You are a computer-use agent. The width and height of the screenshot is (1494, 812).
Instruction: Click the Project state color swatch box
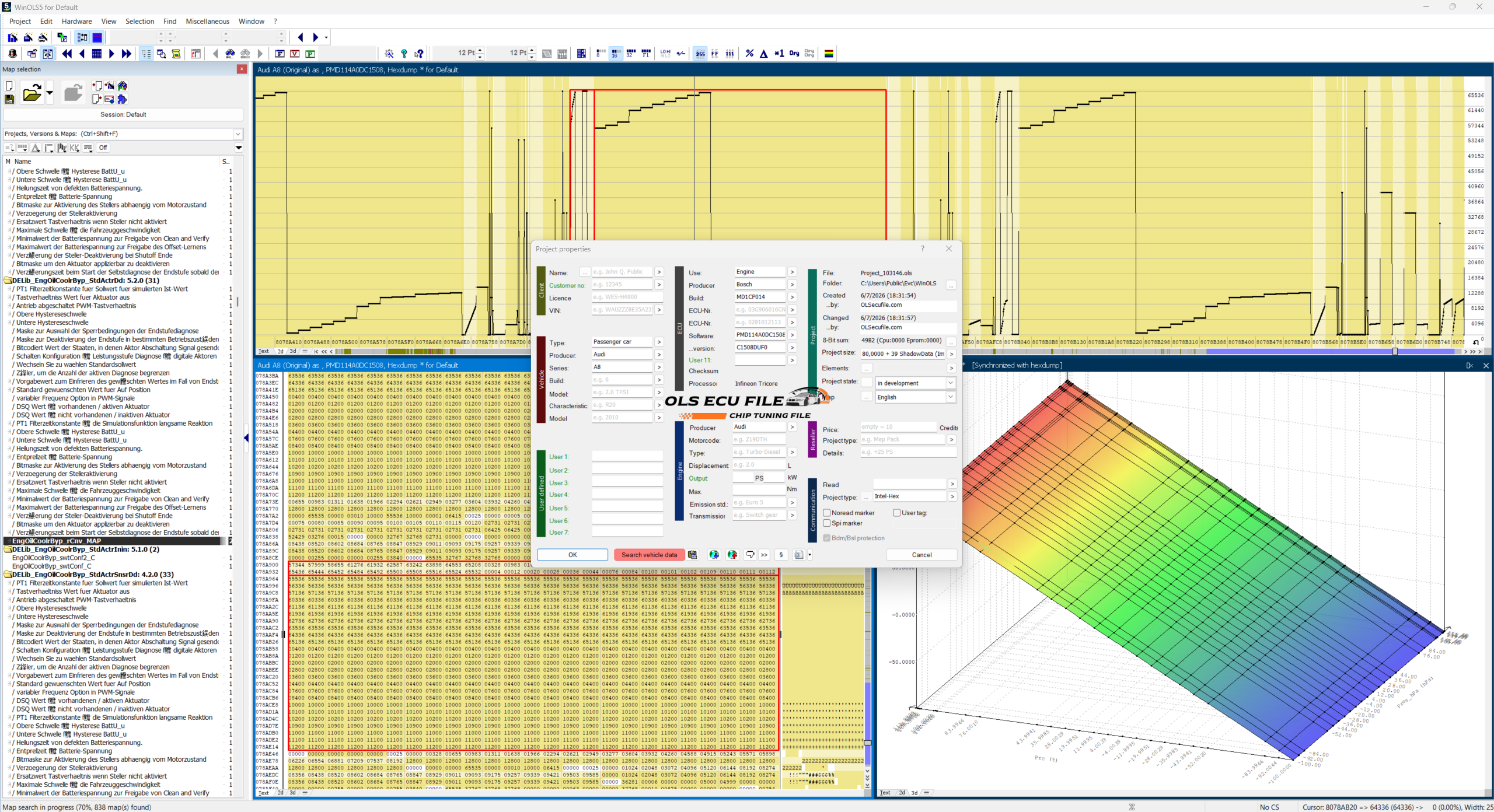(x=867, y=383)
